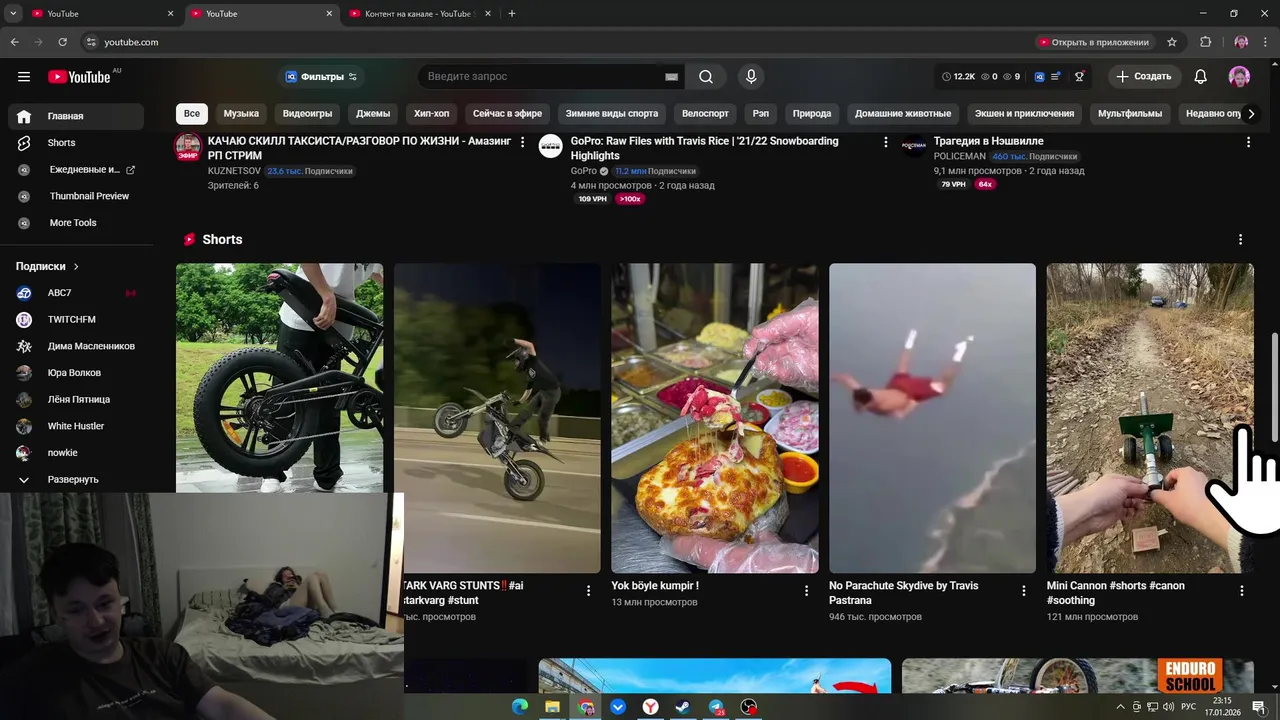Open the on-screen keyboard in search box

point(671,77)
